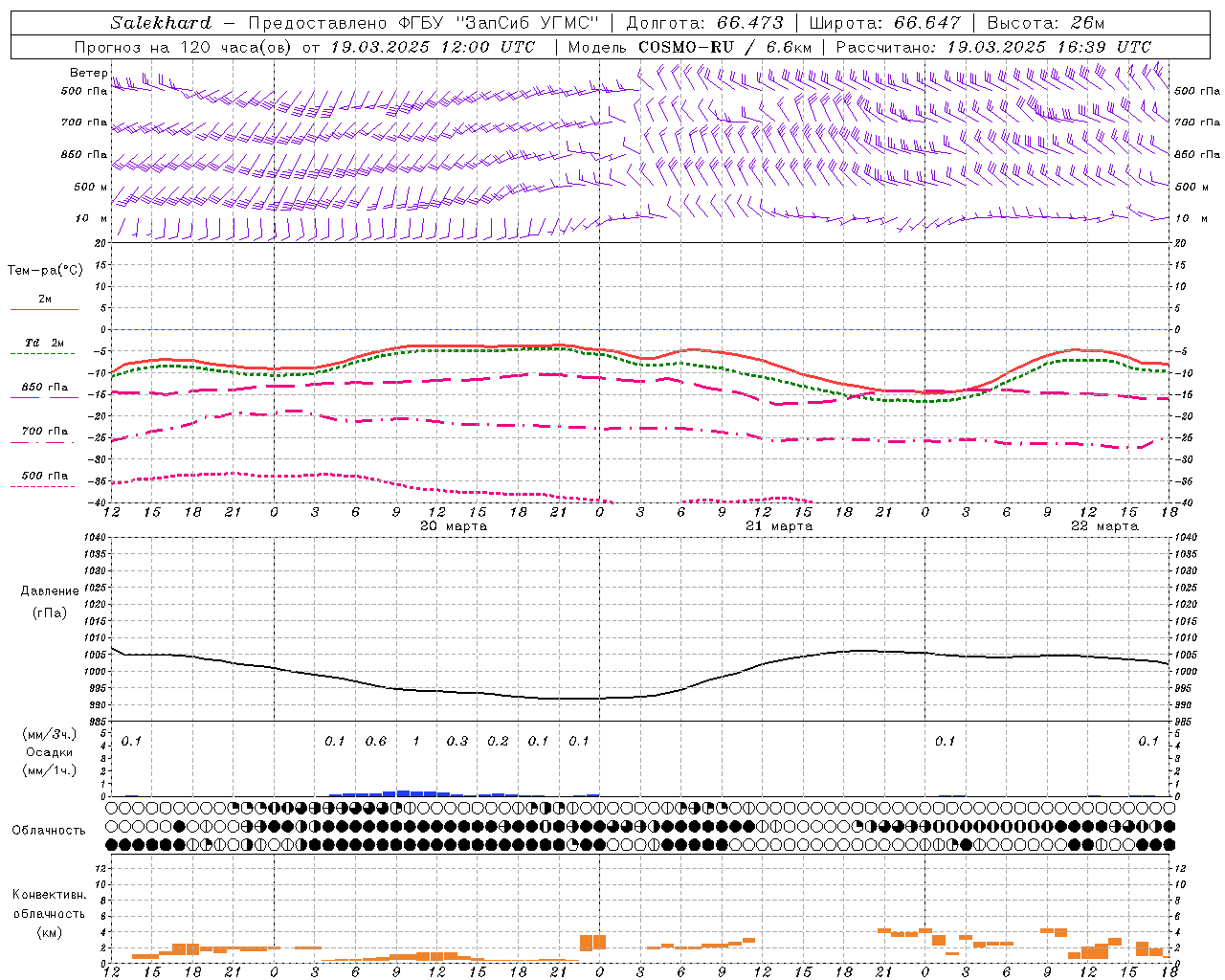Click the (гПа) pressure unit label
The height and width of the screenshot is (980, 1225).
(50, 612)
